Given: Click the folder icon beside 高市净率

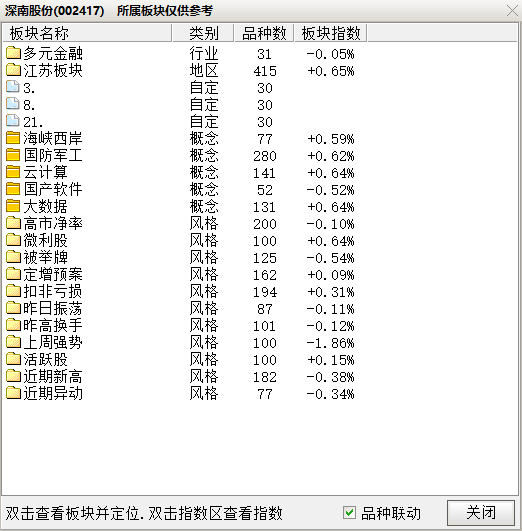Looking at the screenshot, I should [x=13, y=223].
